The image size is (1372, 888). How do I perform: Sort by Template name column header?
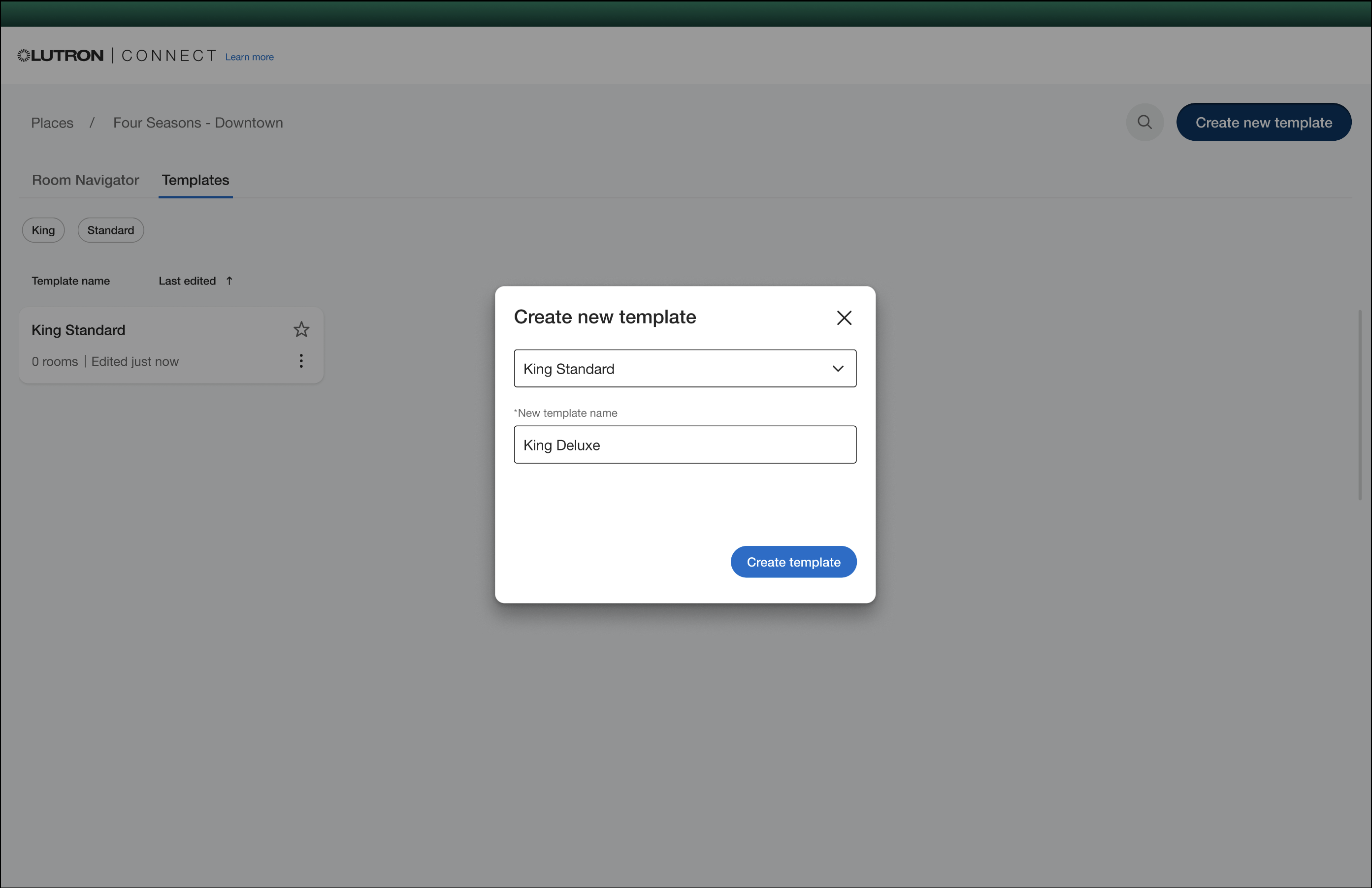[x=70, y=281]
